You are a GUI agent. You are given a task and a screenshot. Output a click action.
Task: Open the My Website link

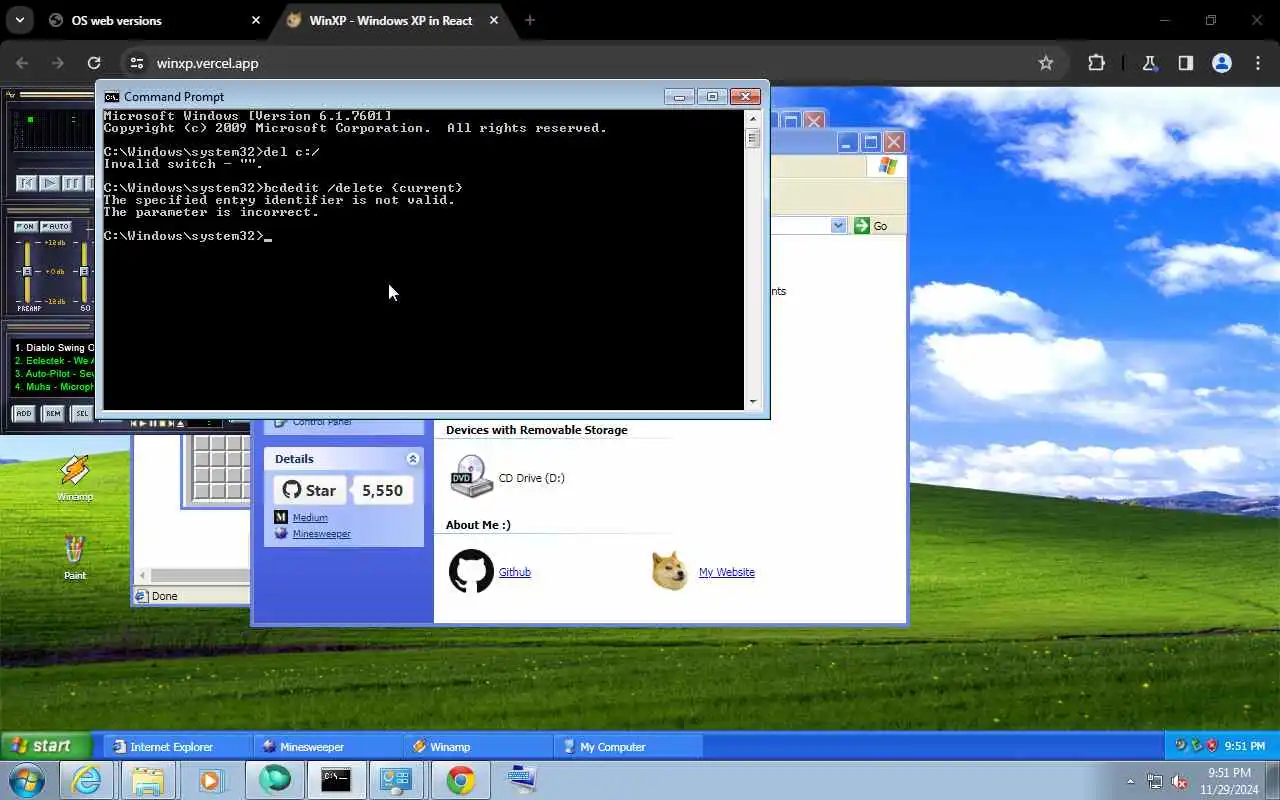tap(727, 572)
